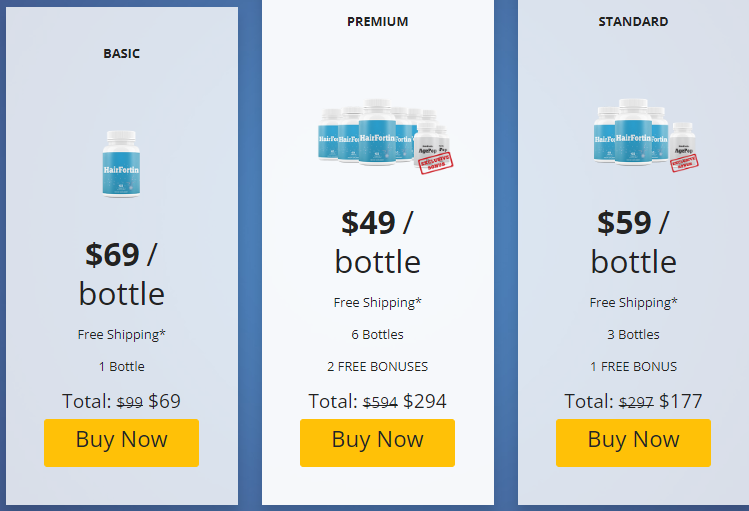Click the crossed-out $594 total price

(379, 402)
